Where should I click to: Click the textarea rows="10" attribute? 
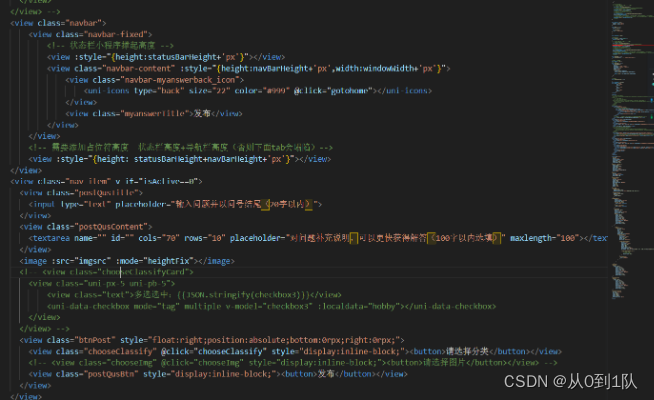coord(204,238)
